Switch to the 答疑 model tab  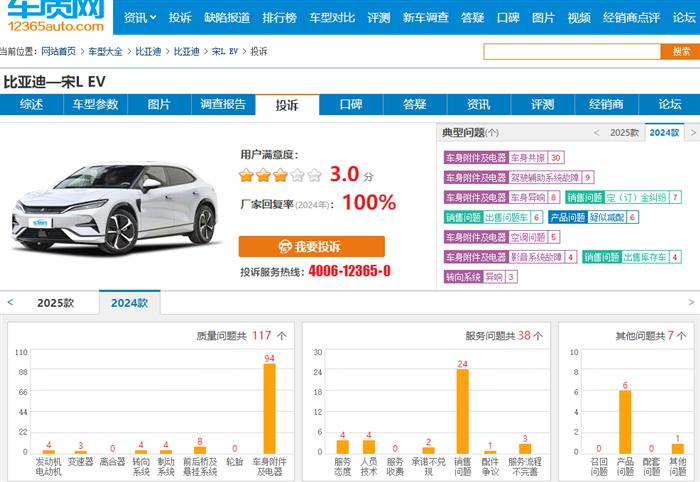415,104
